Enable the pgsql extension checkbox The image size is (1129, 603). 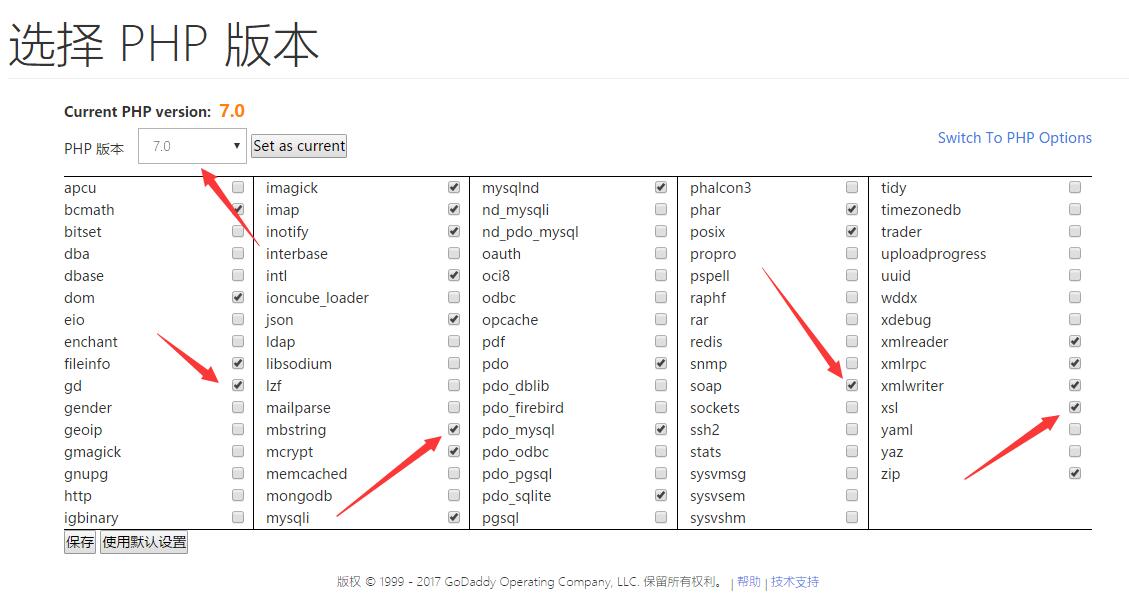[660, 517]
